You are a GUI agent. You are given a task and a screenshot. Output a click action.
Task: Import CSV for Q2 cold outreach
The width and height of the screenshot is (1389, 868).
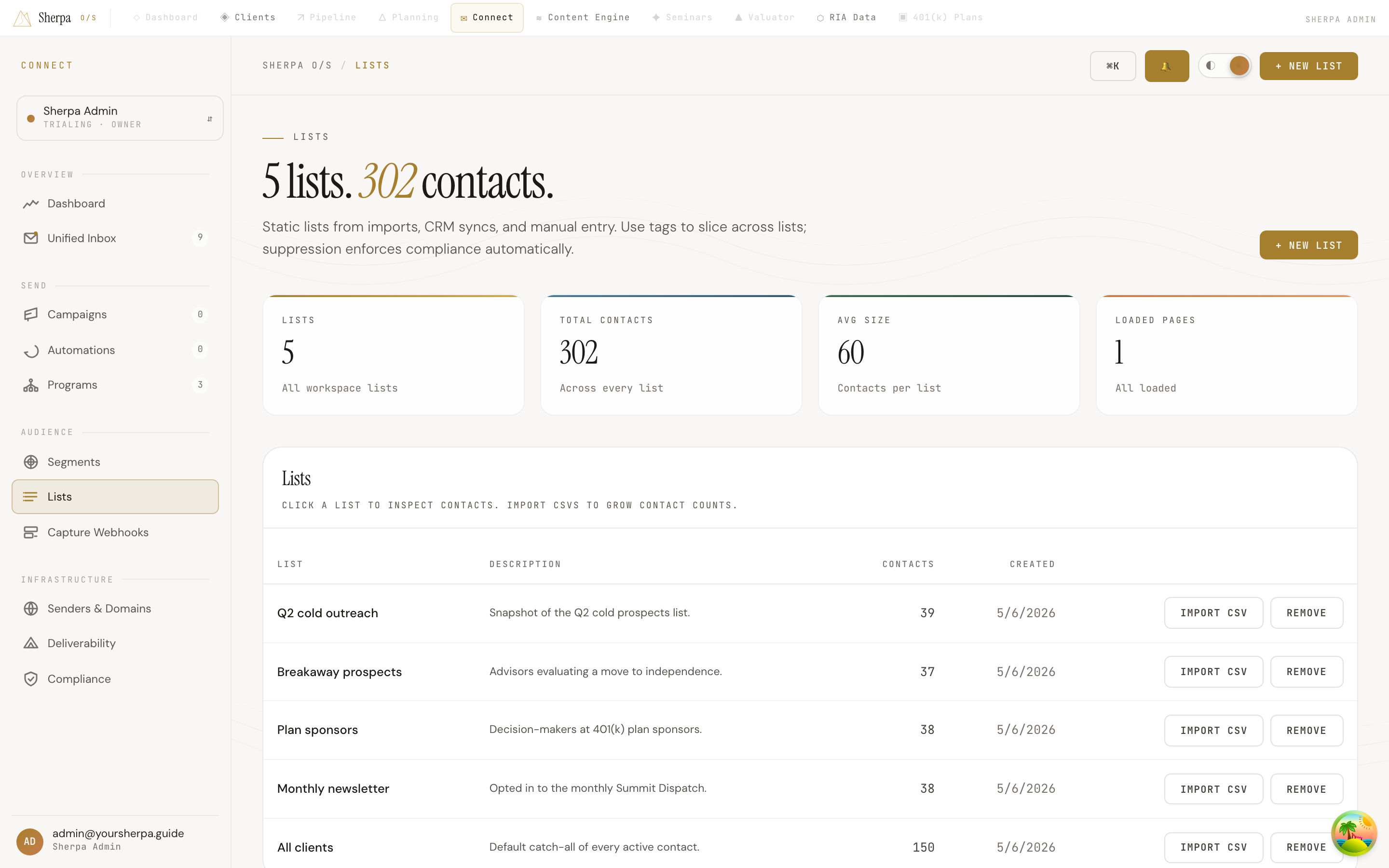[x=1213, y=612]
